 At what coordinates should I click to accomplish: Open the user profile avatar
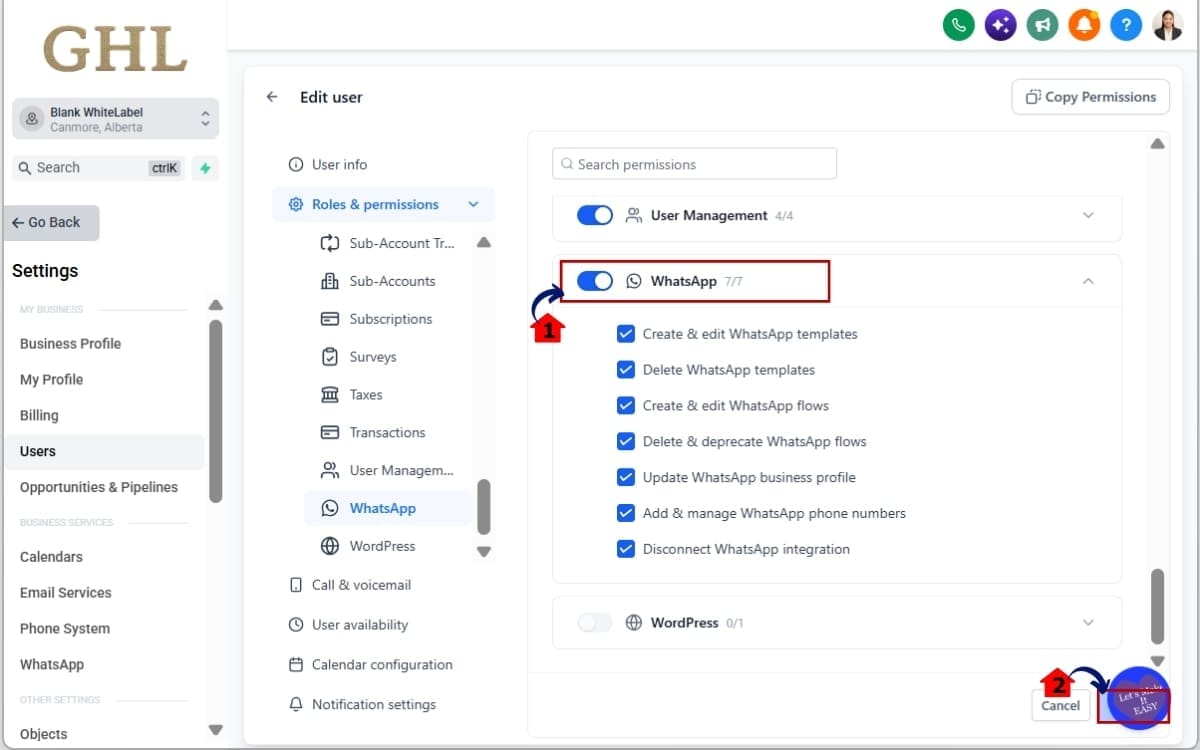1168,25
